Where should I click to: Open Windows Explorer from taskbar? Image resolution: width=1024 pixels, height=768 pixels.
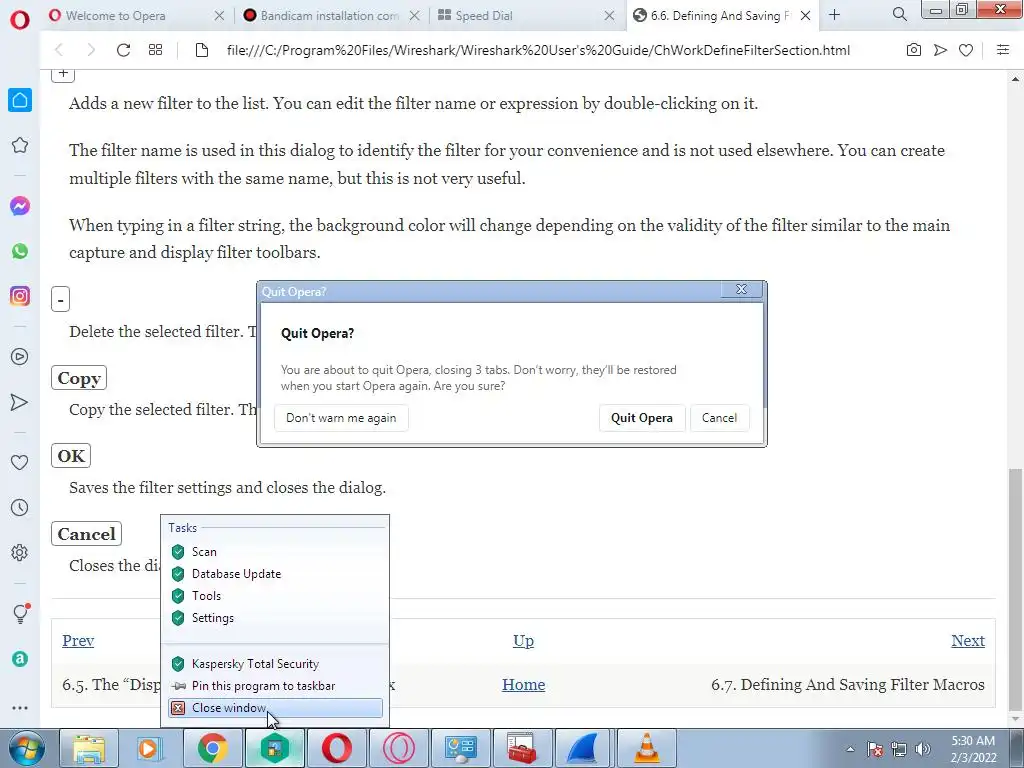89,748
